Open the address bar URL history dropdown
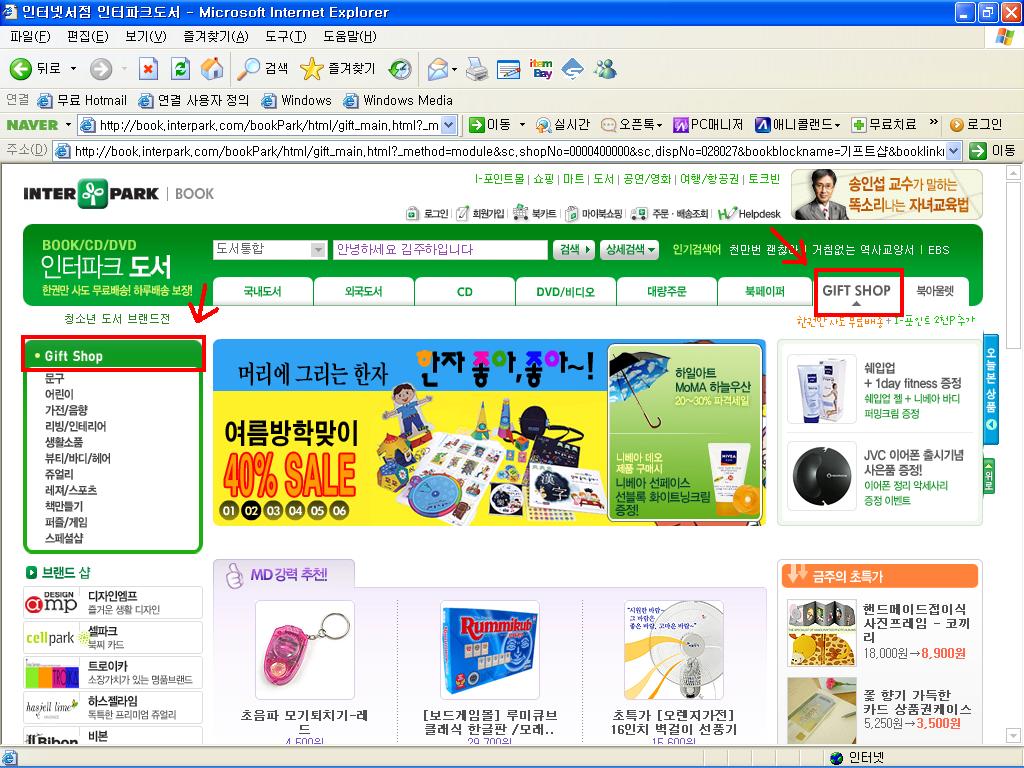The image size is (1024, 768). pyautogui.click(x=953, y=151)
